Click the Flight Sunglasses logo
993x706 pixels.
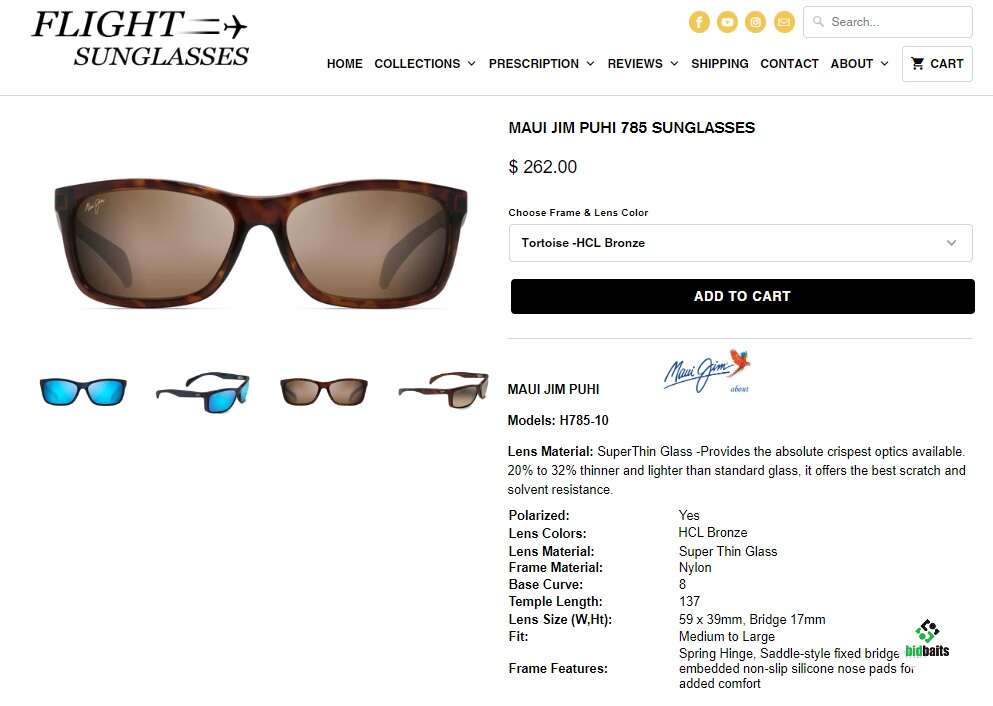tap(140, 39)
